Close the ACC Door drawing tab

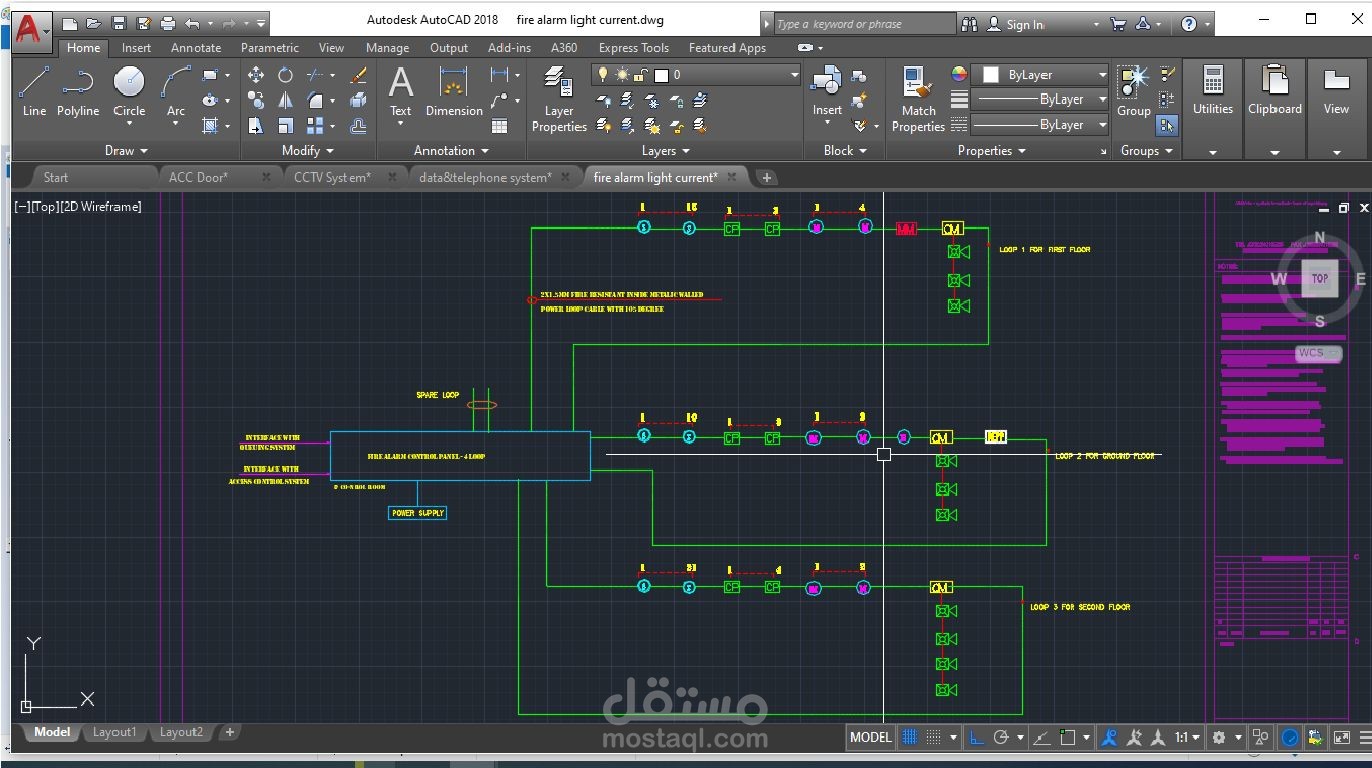(x=266, y=177)
